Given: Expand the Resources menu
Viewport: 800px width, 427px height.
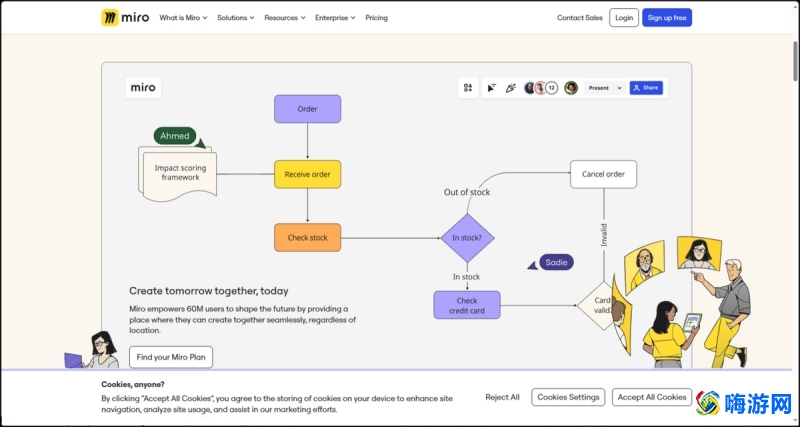Looking at the screenshot, I should [x=285, y=17].
